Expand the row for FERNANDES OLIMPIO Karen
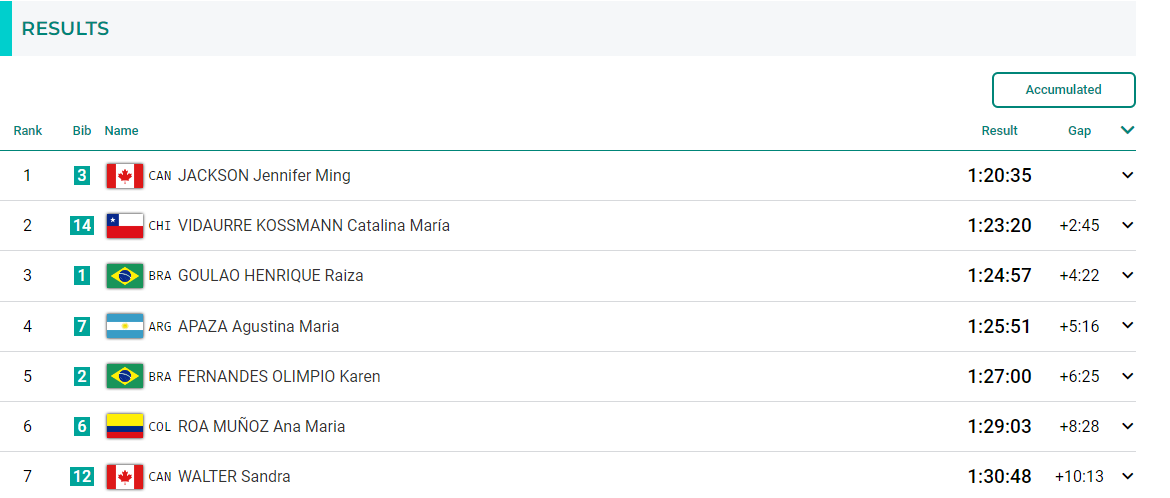 [x=1127, y=376]
